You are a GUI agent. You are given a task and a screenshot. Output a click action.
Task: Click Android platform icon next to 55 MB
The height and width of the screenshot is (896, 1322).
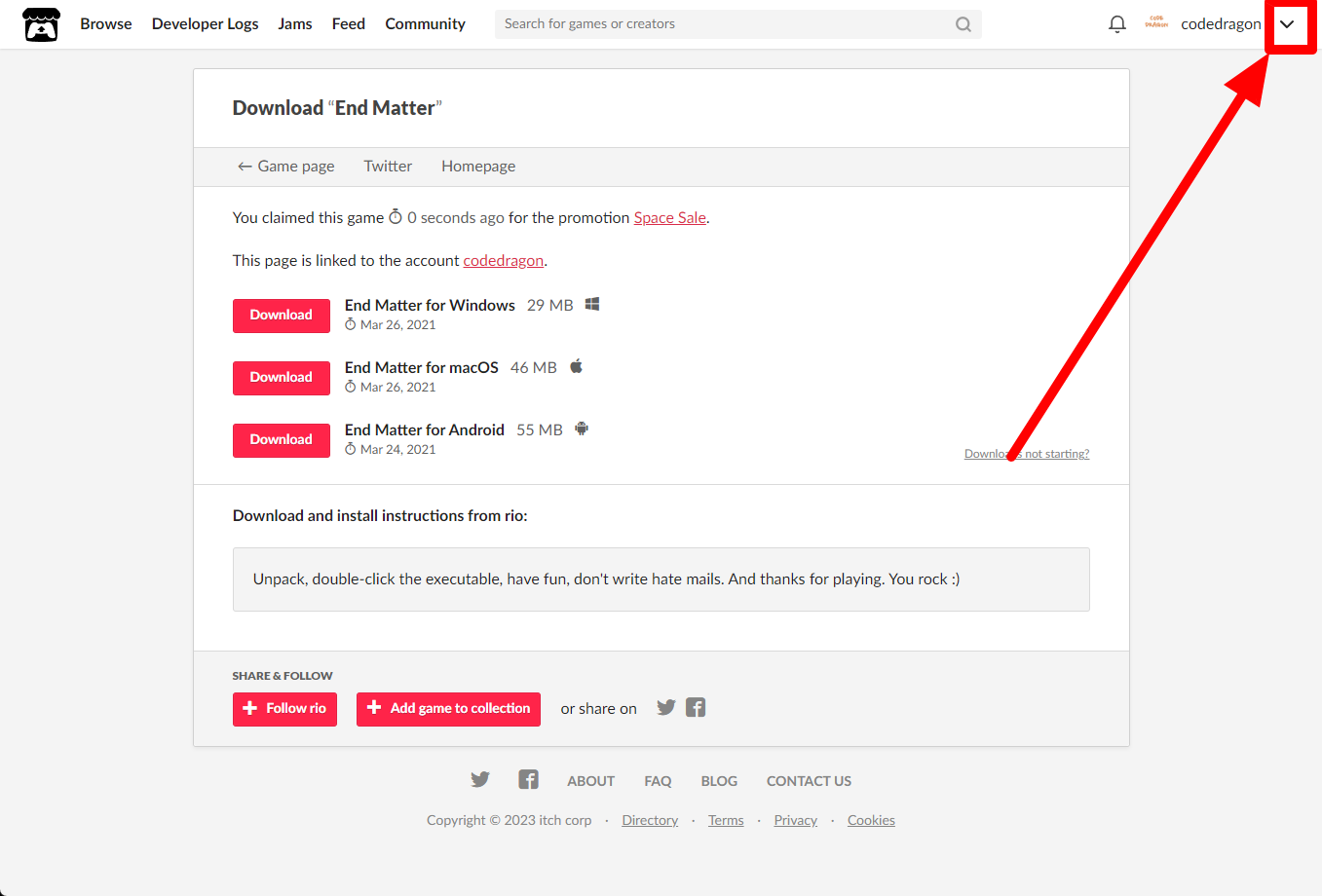point(582,429)
